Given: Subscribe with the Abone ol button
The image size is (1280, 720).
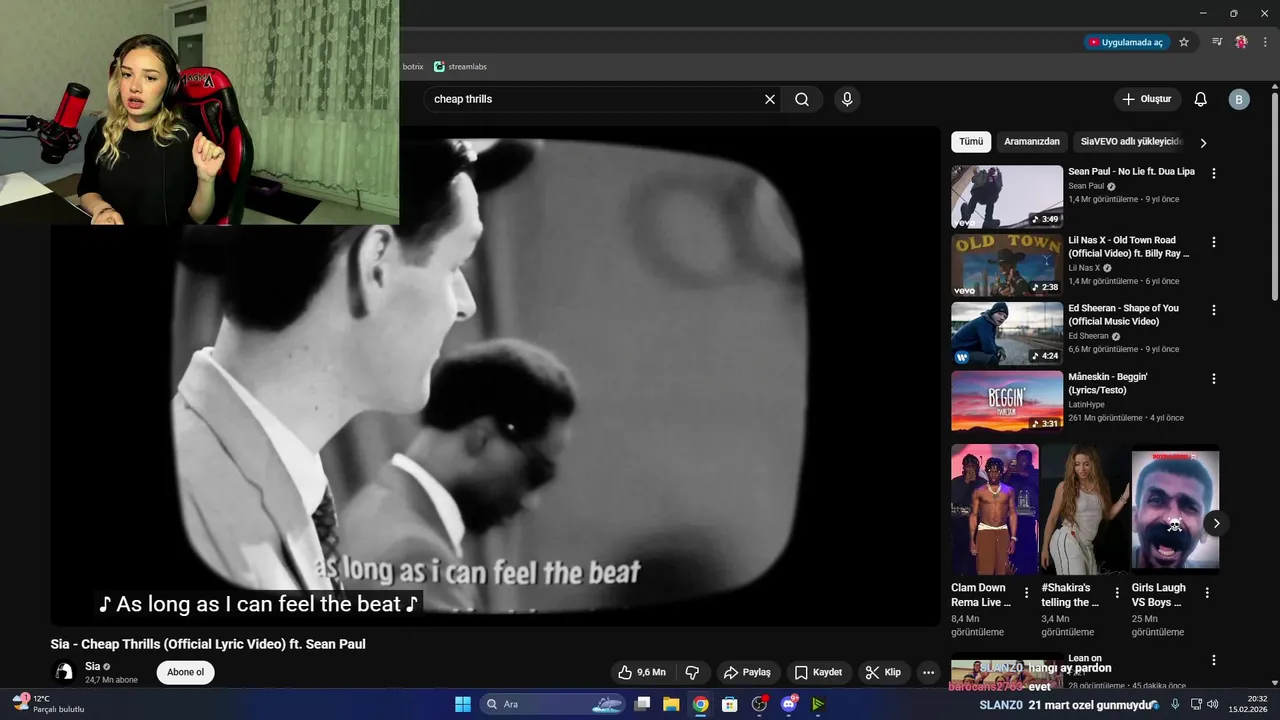Looking at the screenshot, I should (x=185, y=672).
